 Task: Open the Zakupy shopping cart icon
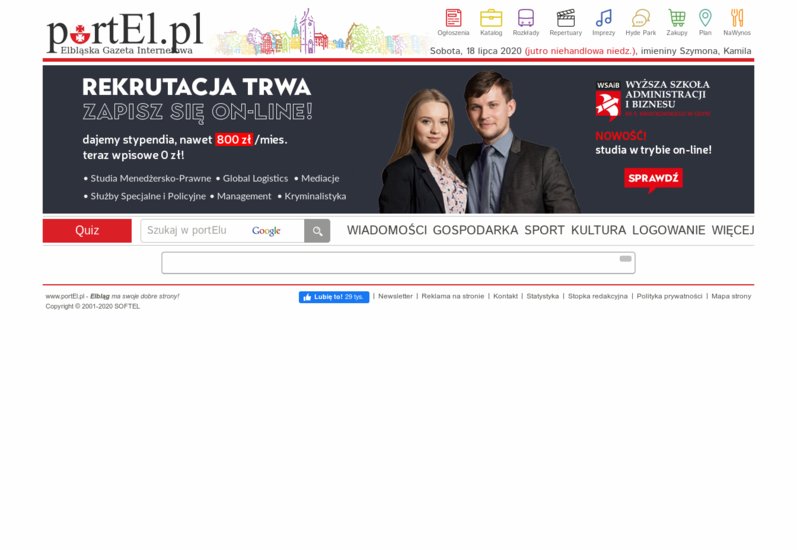677,22
